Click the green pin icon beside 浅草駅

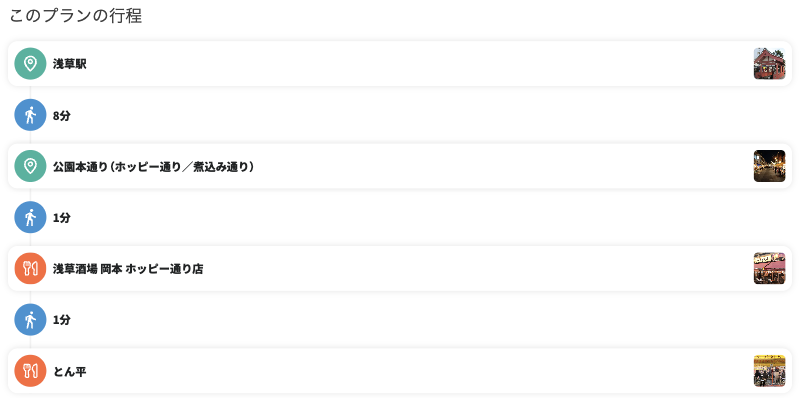click(30, 64)
